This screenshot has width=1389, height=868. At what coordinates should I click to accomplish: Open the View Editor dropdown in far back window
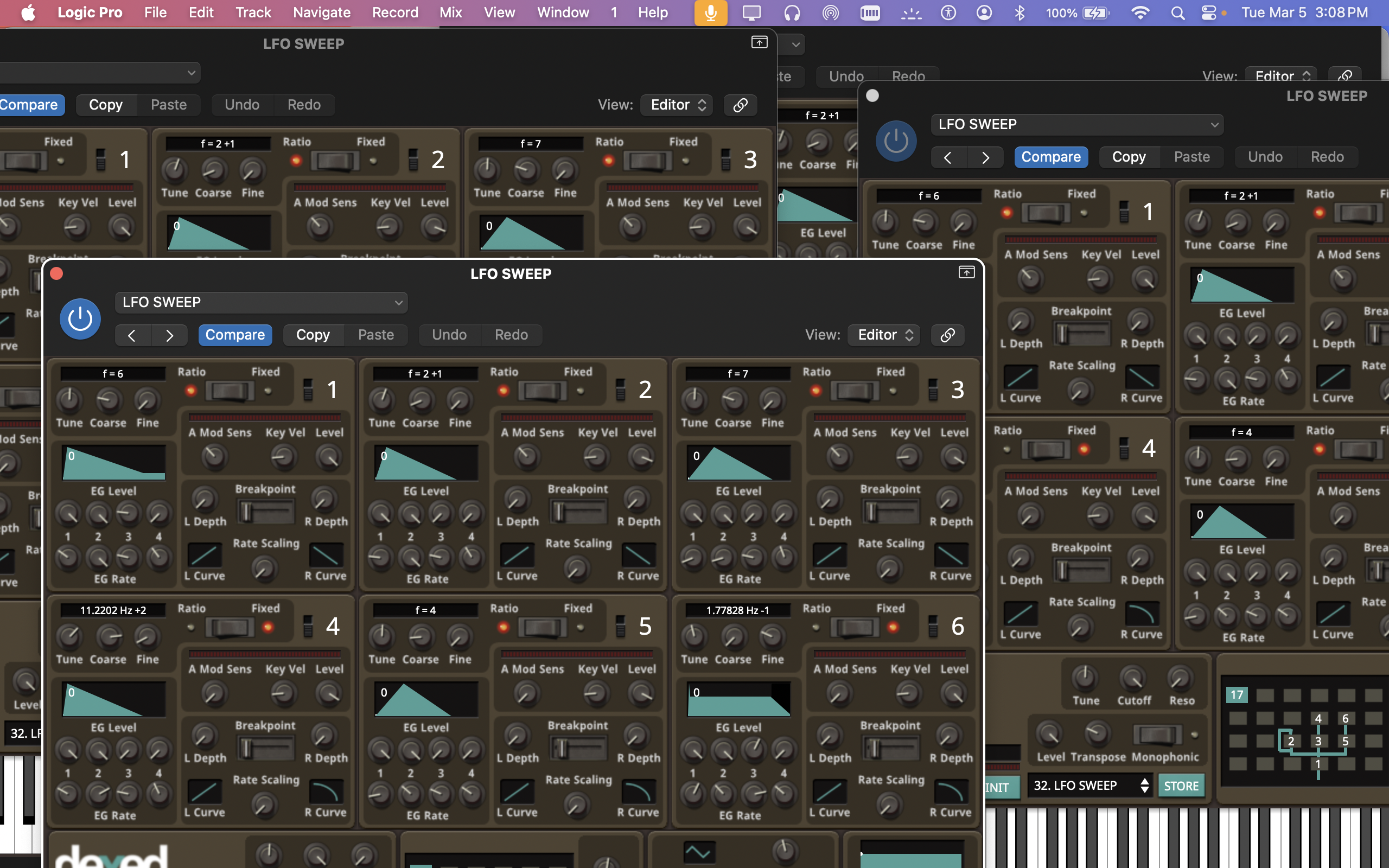(x=1282, y=76)
